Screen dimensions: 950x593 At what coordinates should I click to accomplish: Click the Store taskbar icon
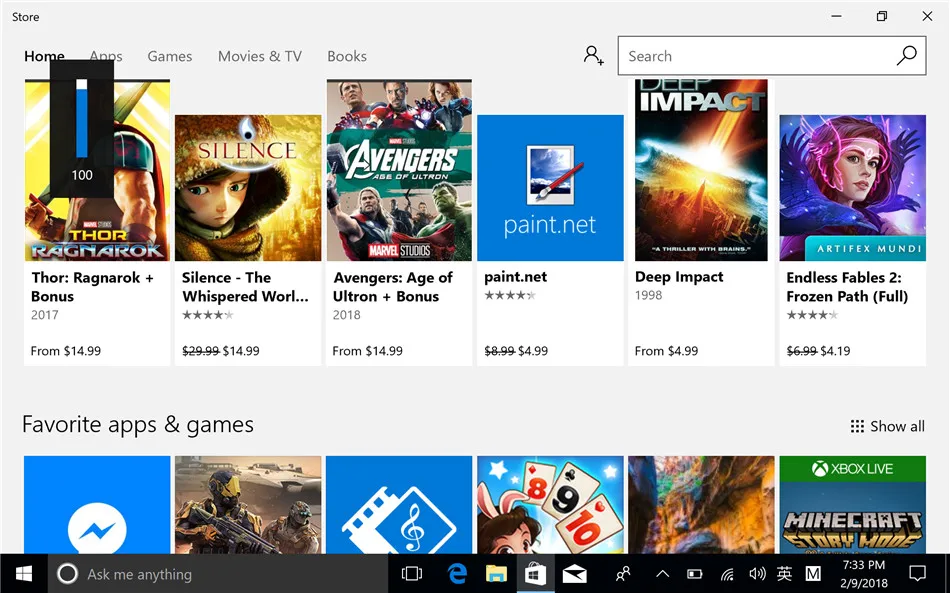(535, 574)
